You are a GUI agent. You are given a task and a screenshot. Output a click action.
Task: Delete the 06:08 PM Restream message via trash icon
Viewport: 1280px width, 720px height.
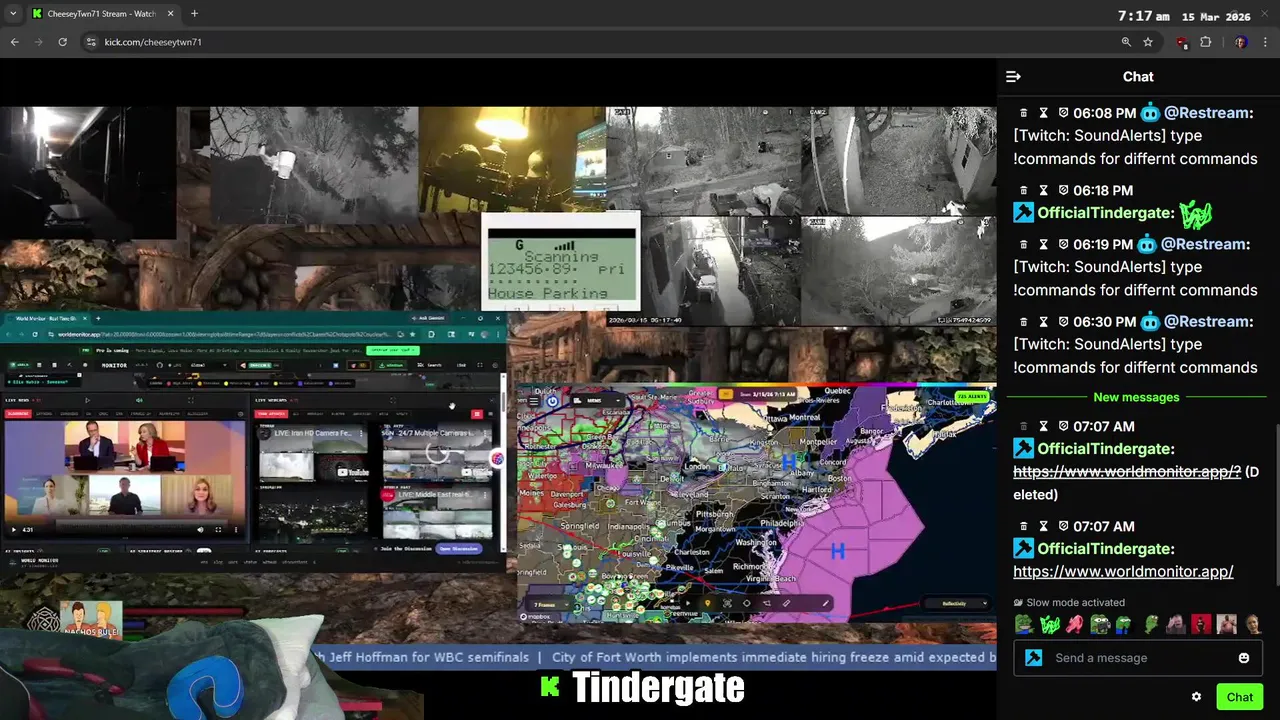pos(1023,113)
